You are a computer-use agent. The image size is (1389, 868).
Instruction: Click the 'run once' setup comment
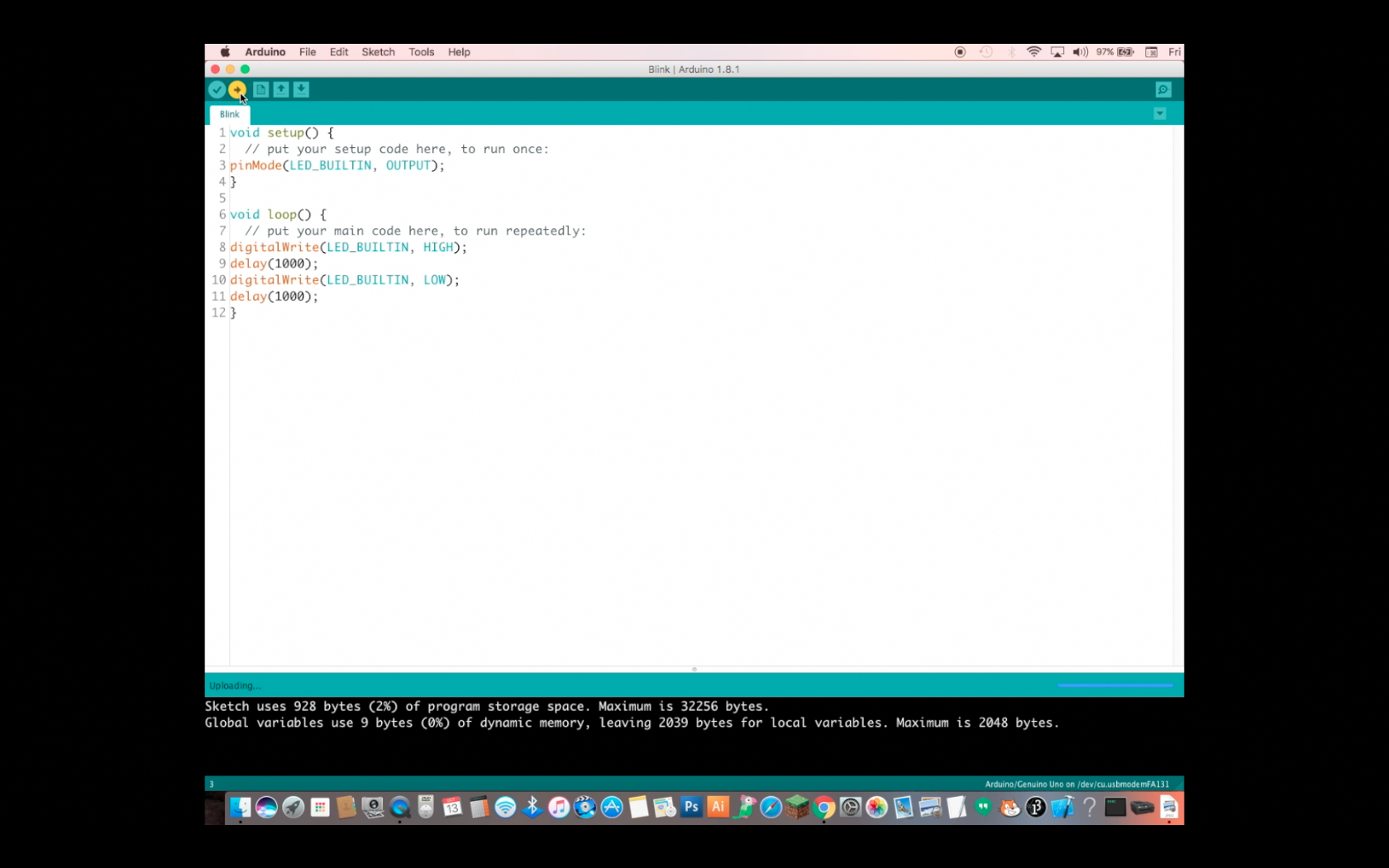point(397,149)
